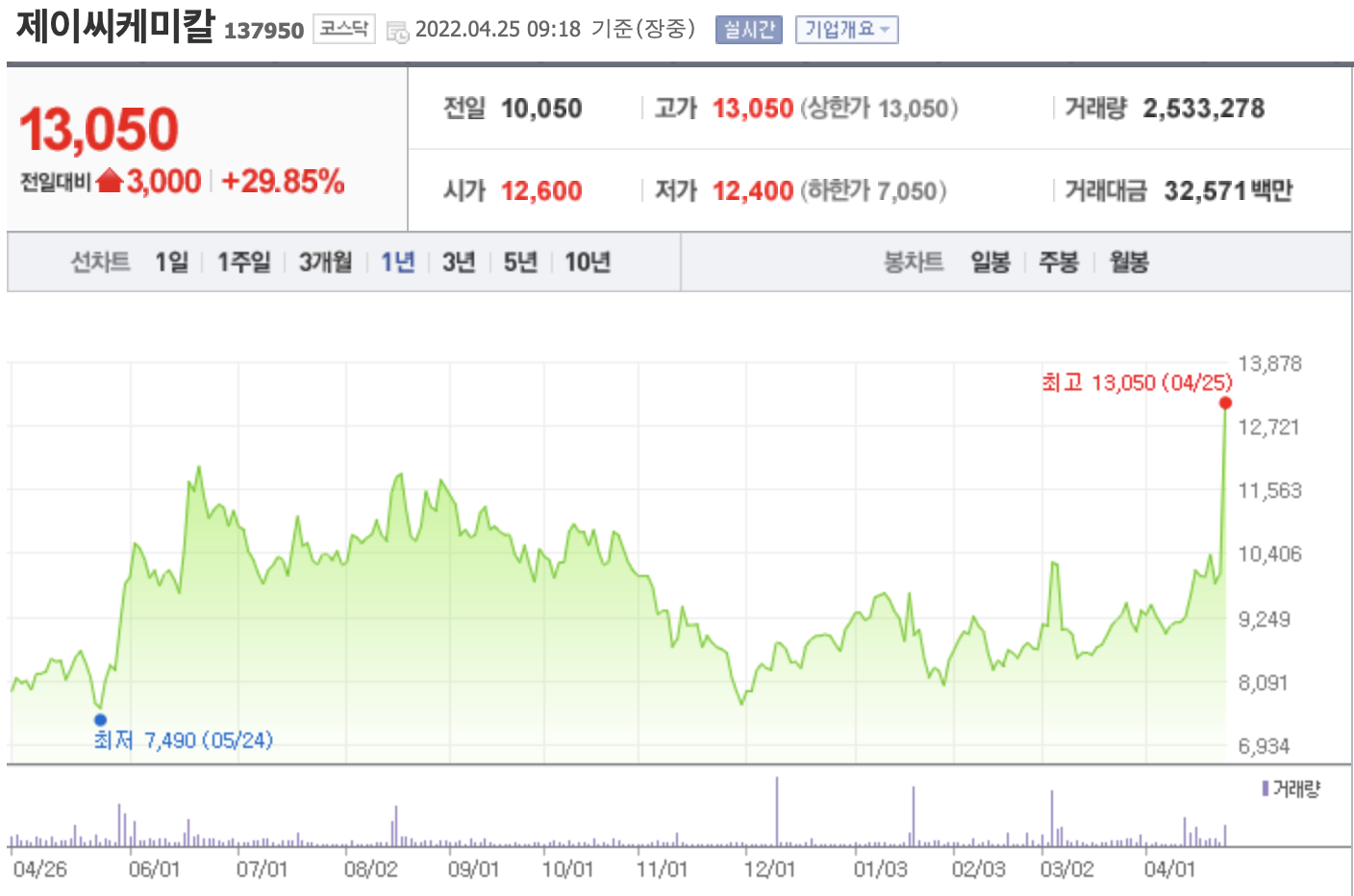Click the 12/01 date axis label
The height and width of the screenshot is (896, 1354).
pyautogui.click(x=769, y=869)
